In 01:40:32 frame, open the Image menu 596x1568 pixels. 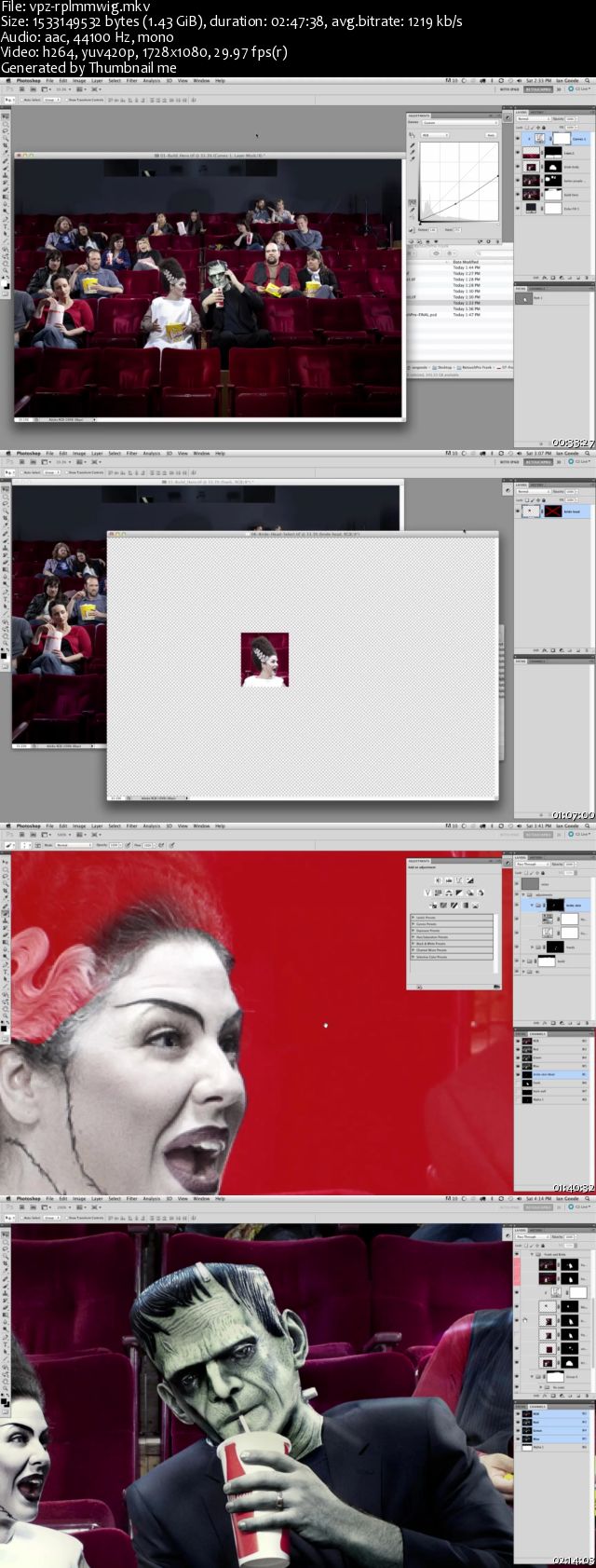79,826
